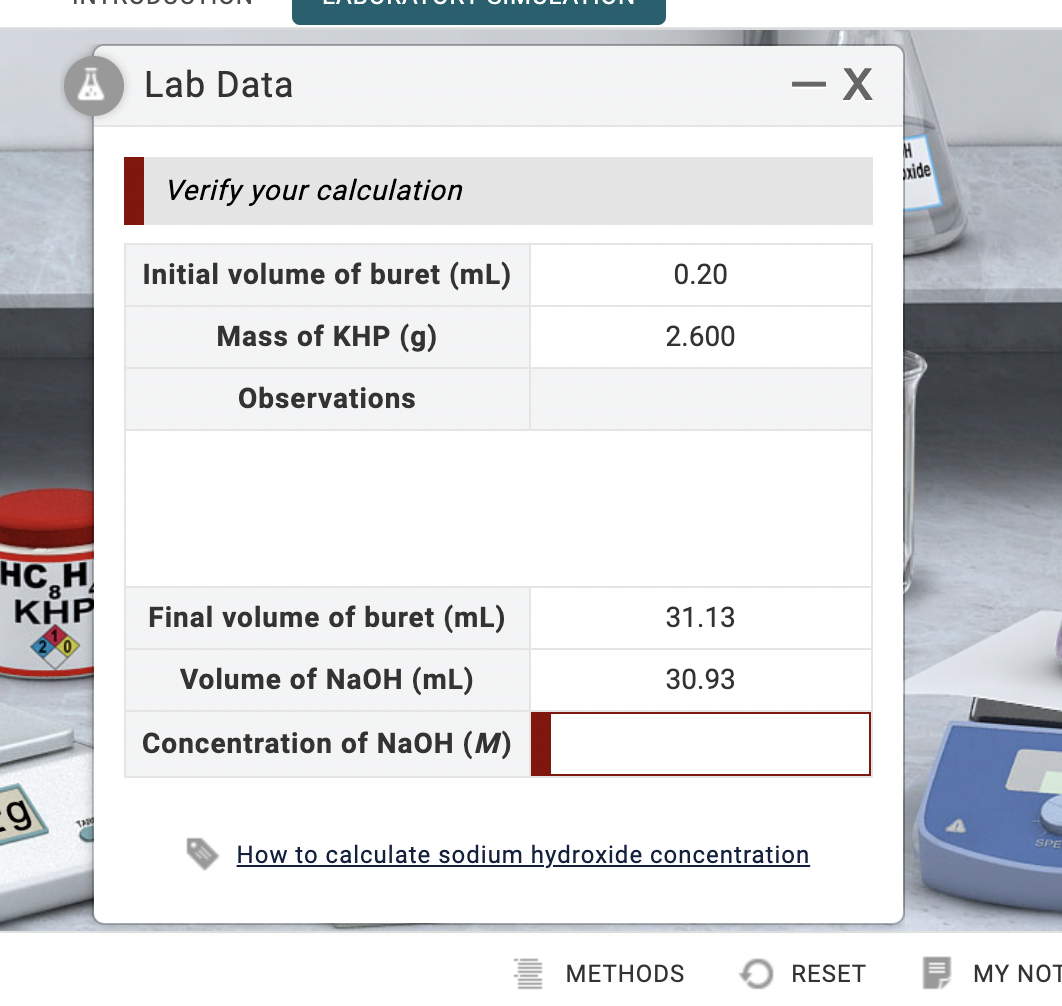
Task: Select the Mass of KHP value
Action: tap(700, 336)
